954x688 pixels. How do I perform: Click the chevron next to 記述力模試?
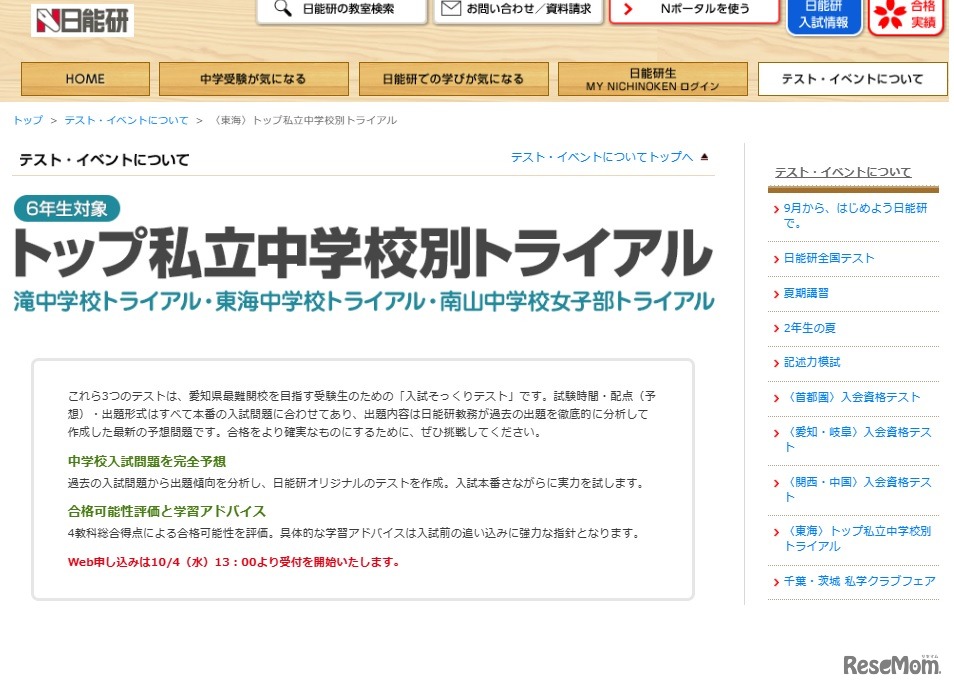point(774,362)
